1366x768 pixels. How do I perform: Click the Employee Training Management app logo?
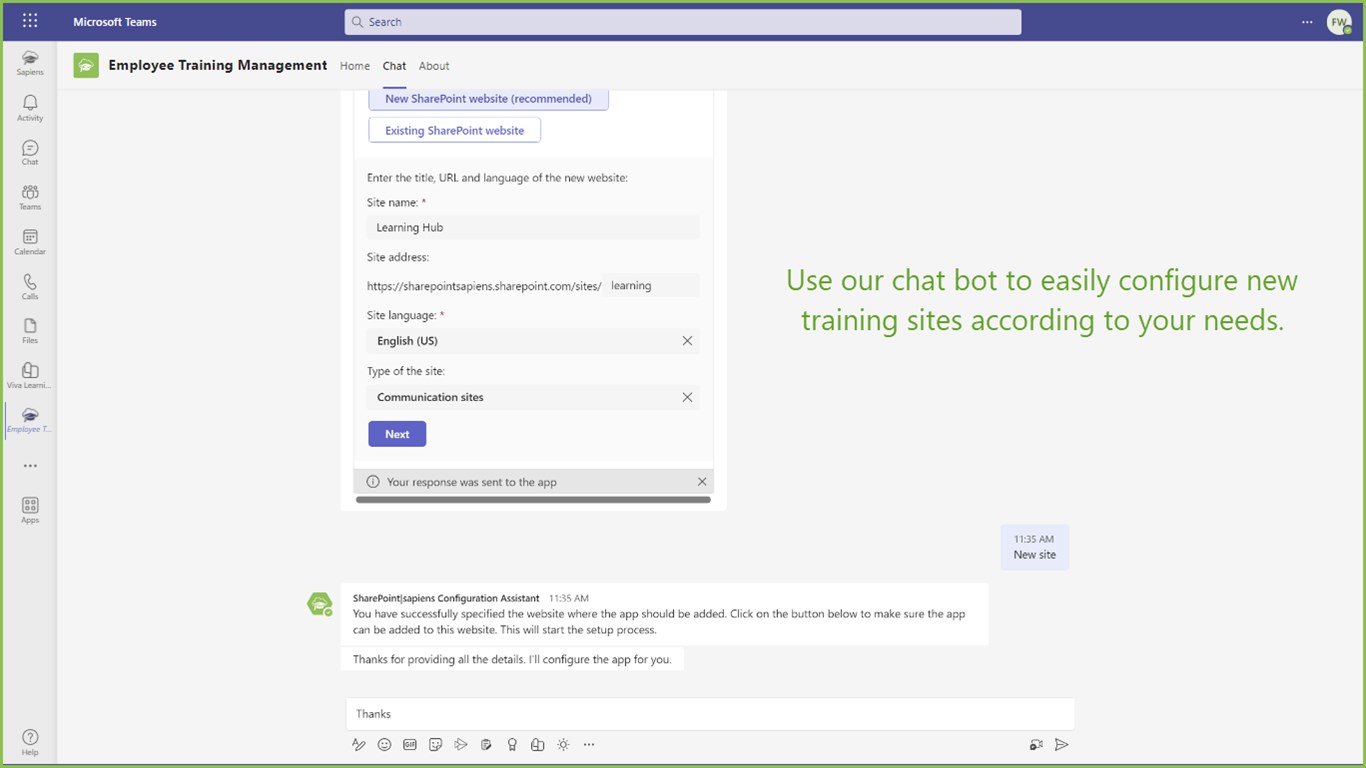click(x=86, y=65)
